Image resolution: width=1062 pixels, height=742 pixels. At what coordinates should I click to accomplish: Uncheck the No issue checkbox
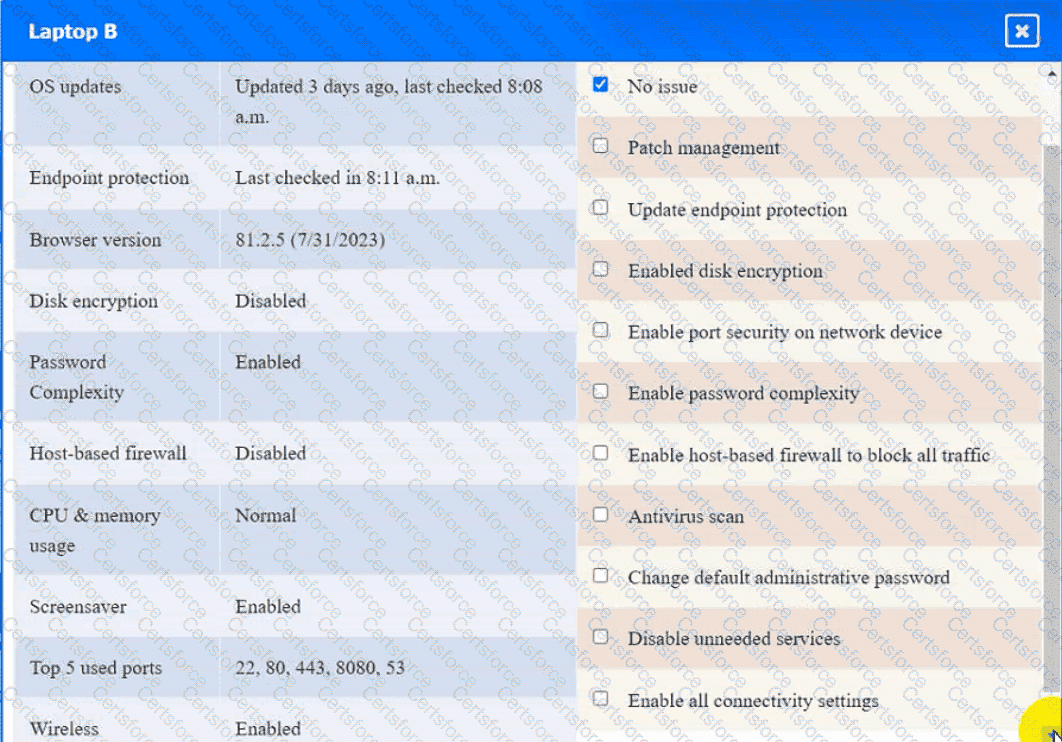600,85
